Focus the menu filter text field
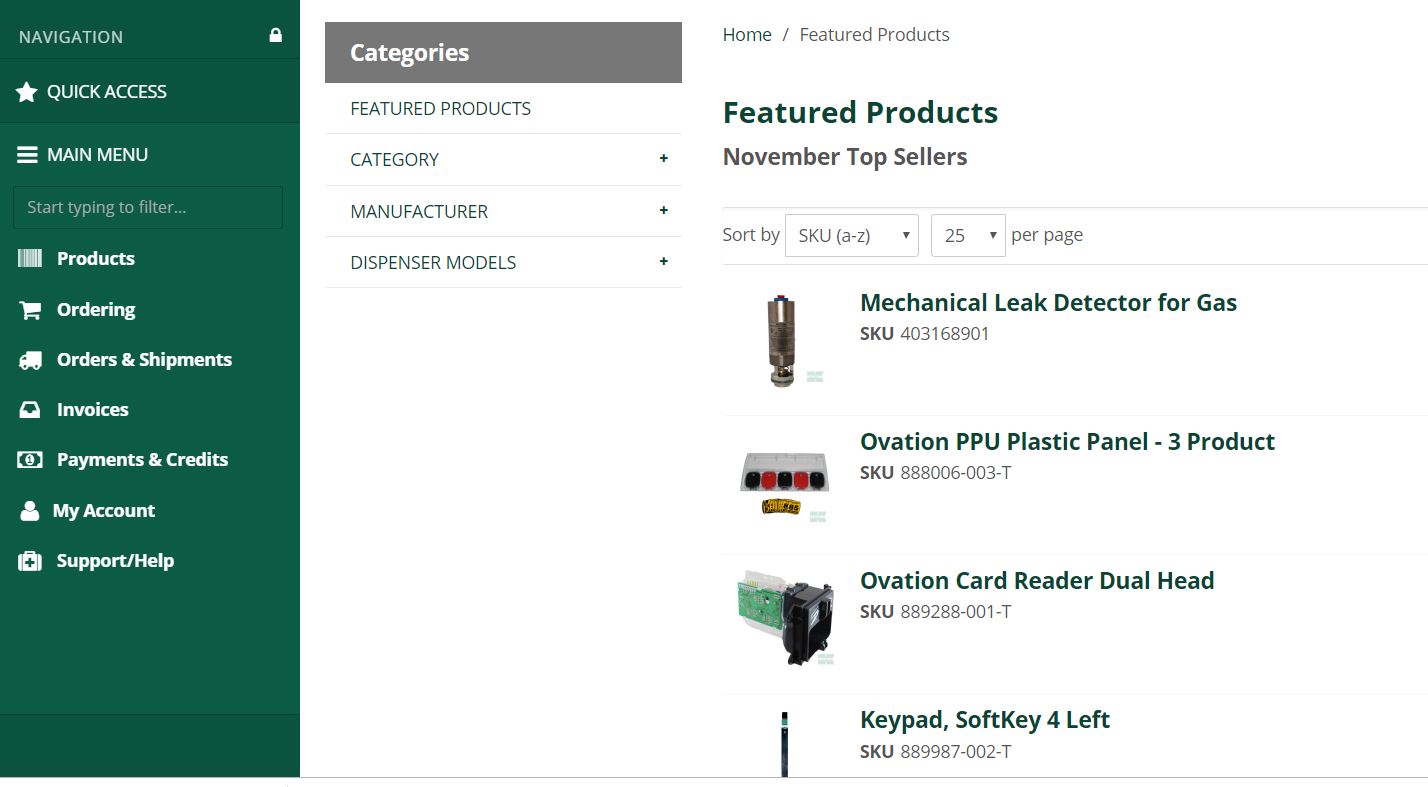 tap(148, 207)
